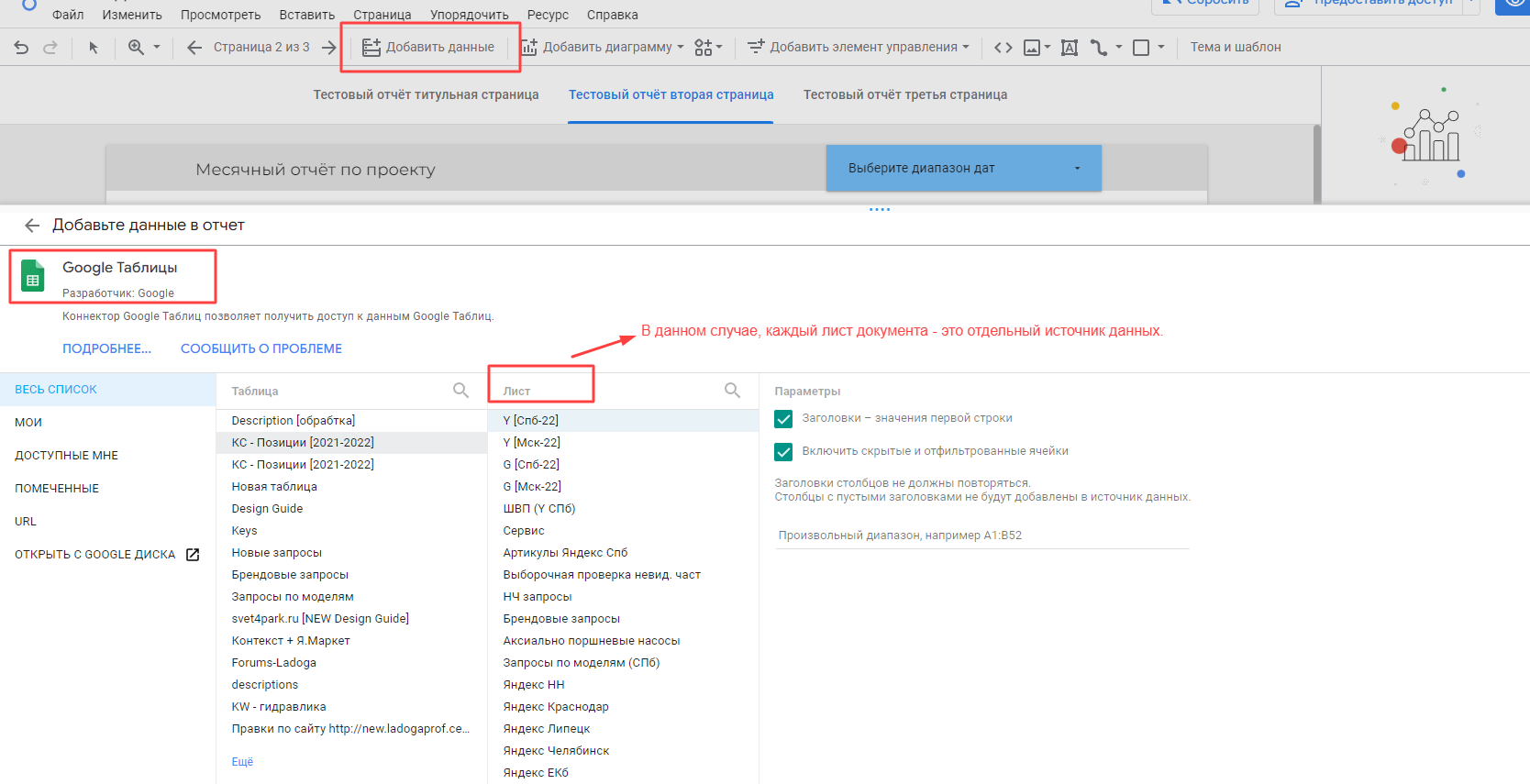This screenshot has width=1530, height=784.
Task: Select sheet Y [Спб-22]
Action: [624, 421]
